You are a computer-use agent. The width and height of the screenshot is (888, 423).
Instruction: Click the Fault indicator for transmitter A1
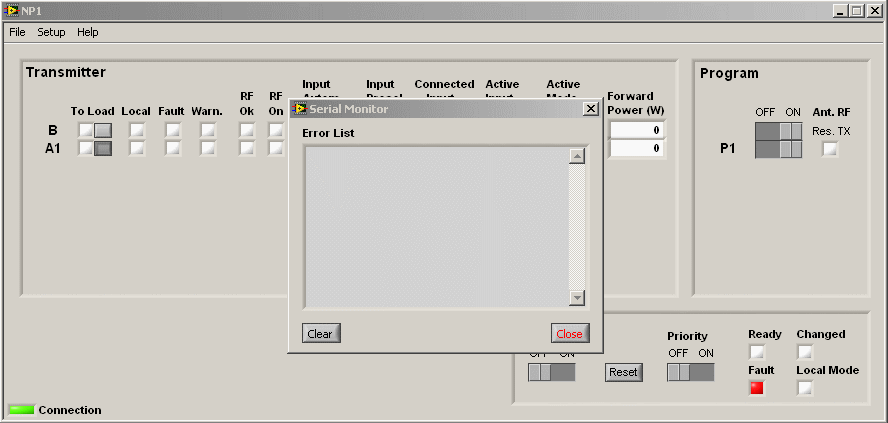173,149
